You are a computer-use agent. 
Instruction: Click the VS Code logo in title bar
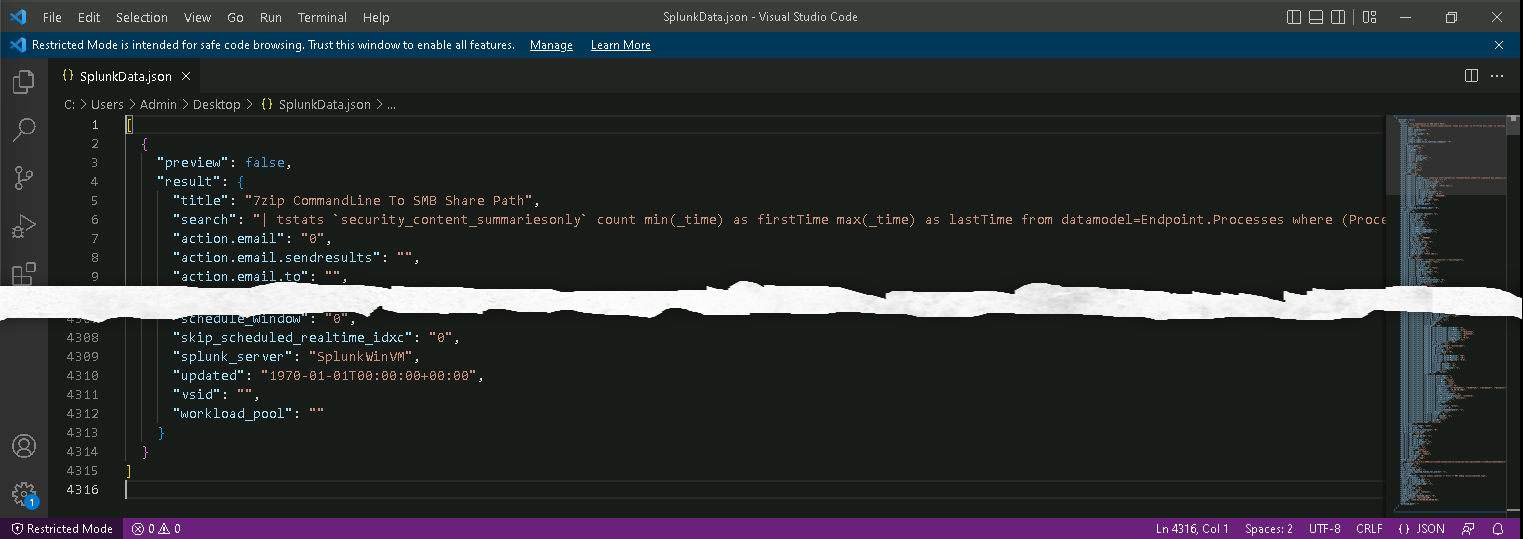click(x=17, y=17)
